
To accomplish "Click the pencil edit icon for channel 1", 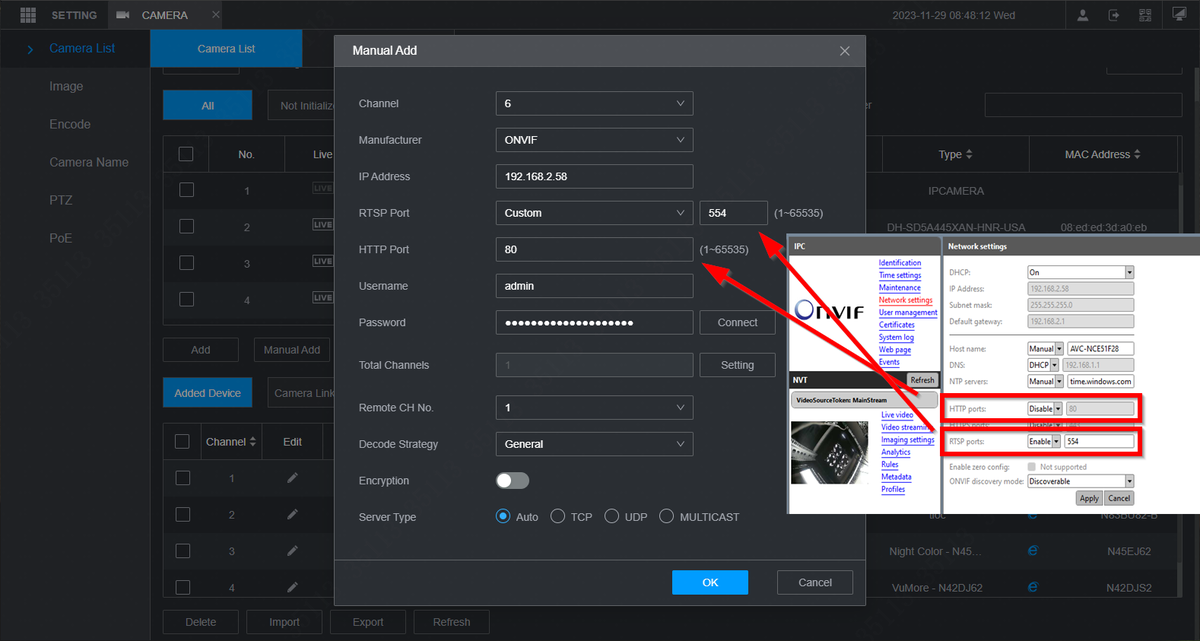I will [292, 478].
